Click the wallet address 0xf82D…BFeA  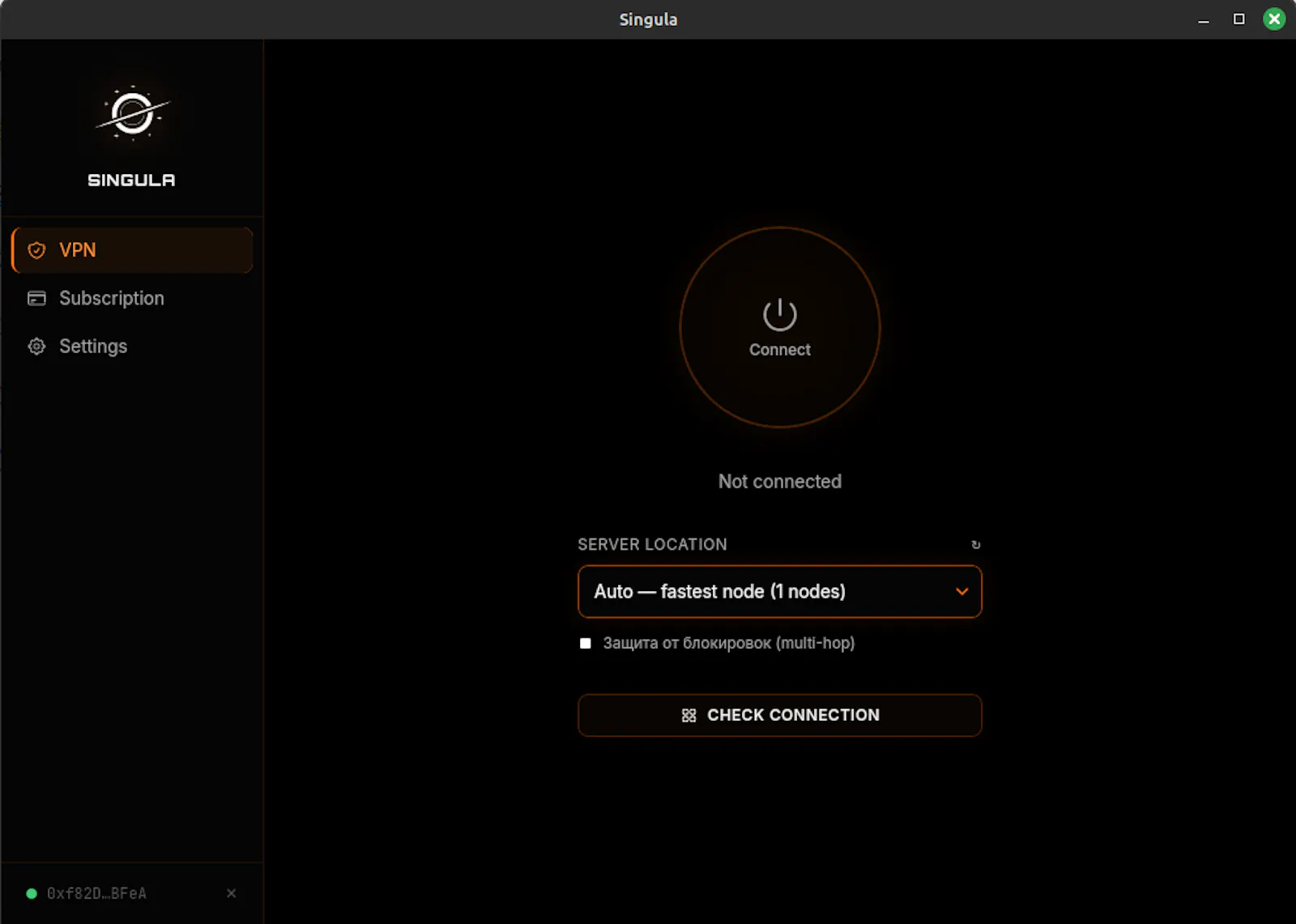(x=96, y=893)
